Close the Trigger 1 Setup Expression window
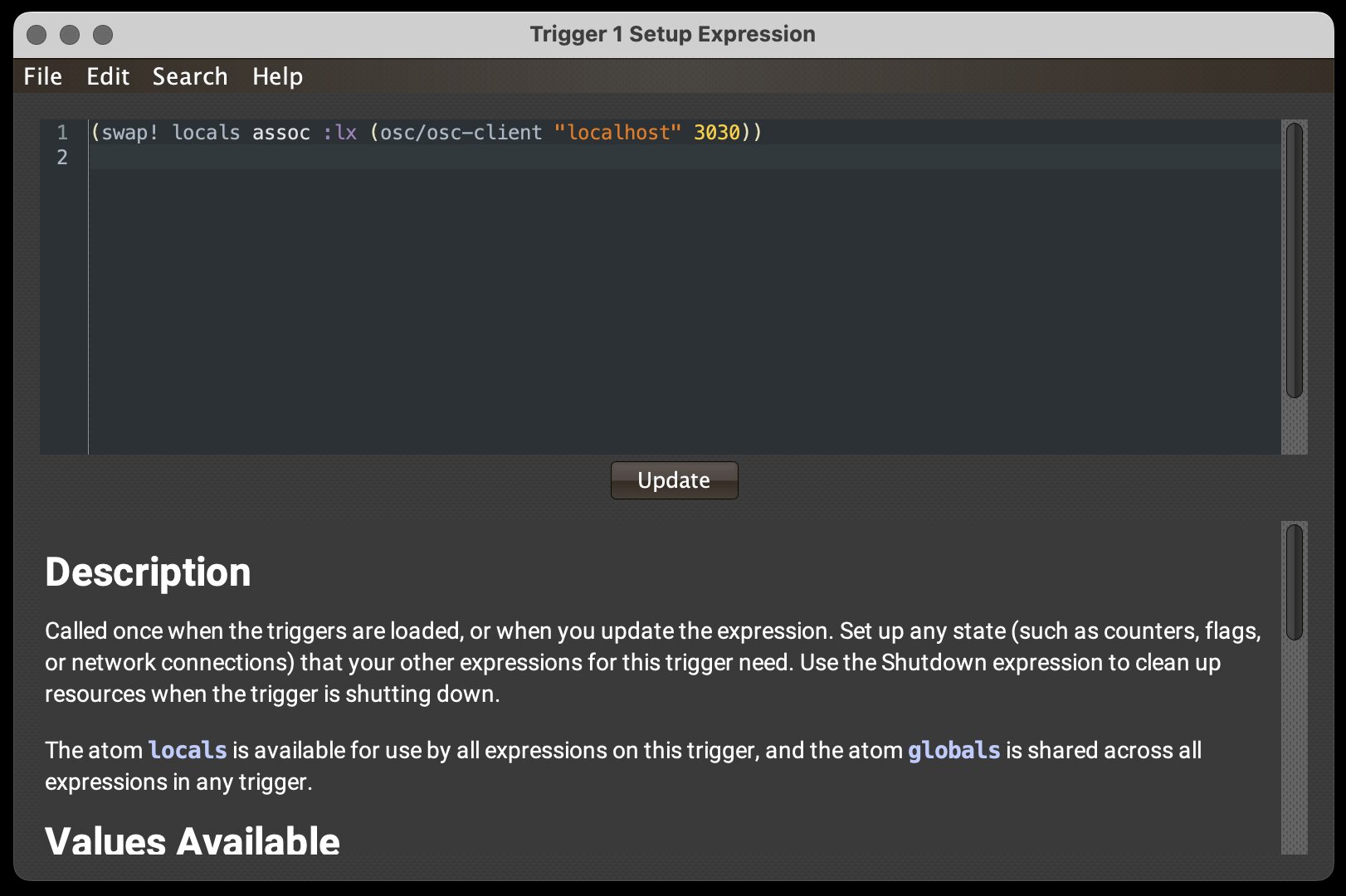 pyautogui.click(x=37, y=35)
